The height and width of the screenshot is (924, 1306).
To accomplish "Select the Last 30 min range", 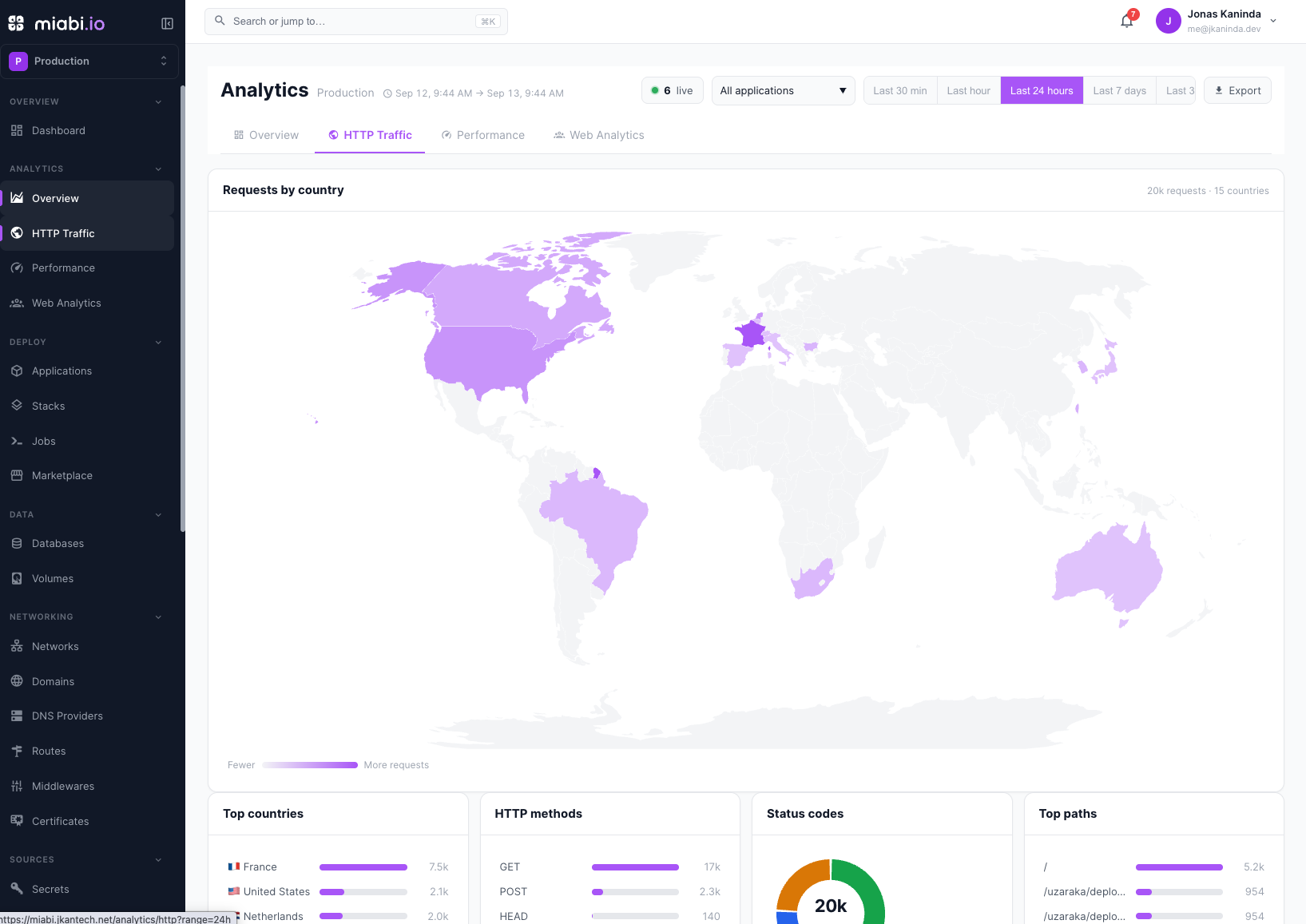I will click(x=900, y=90).
